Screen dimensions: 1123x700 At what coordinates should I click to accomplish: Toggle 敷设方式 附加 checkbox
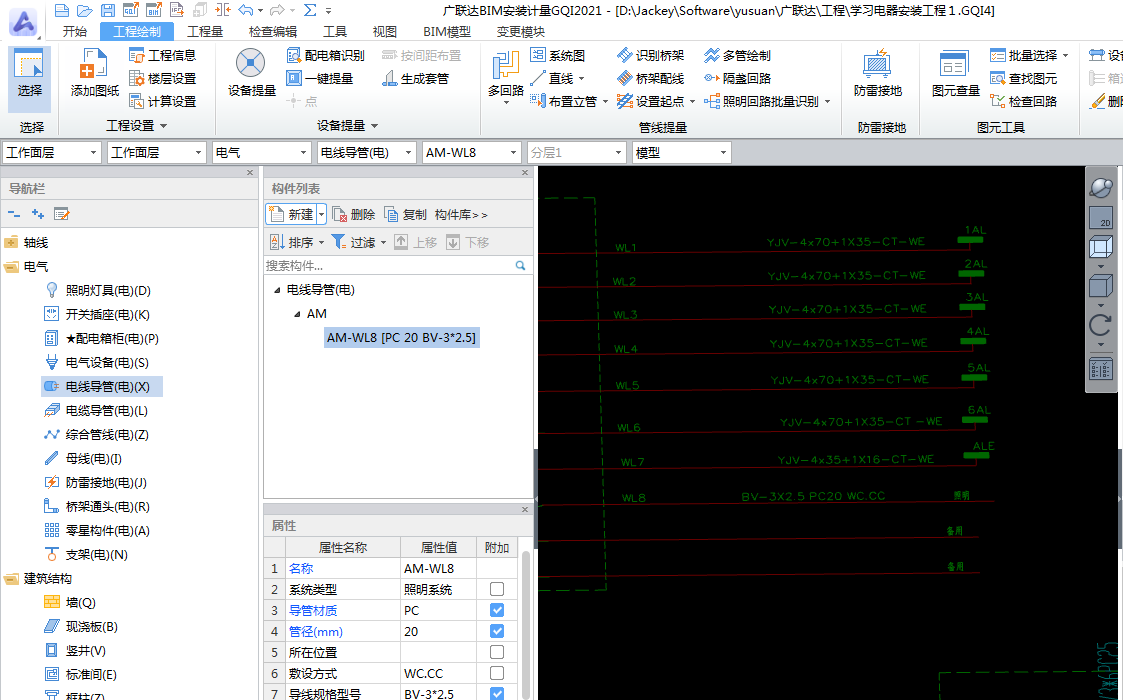tap(497, 673)
